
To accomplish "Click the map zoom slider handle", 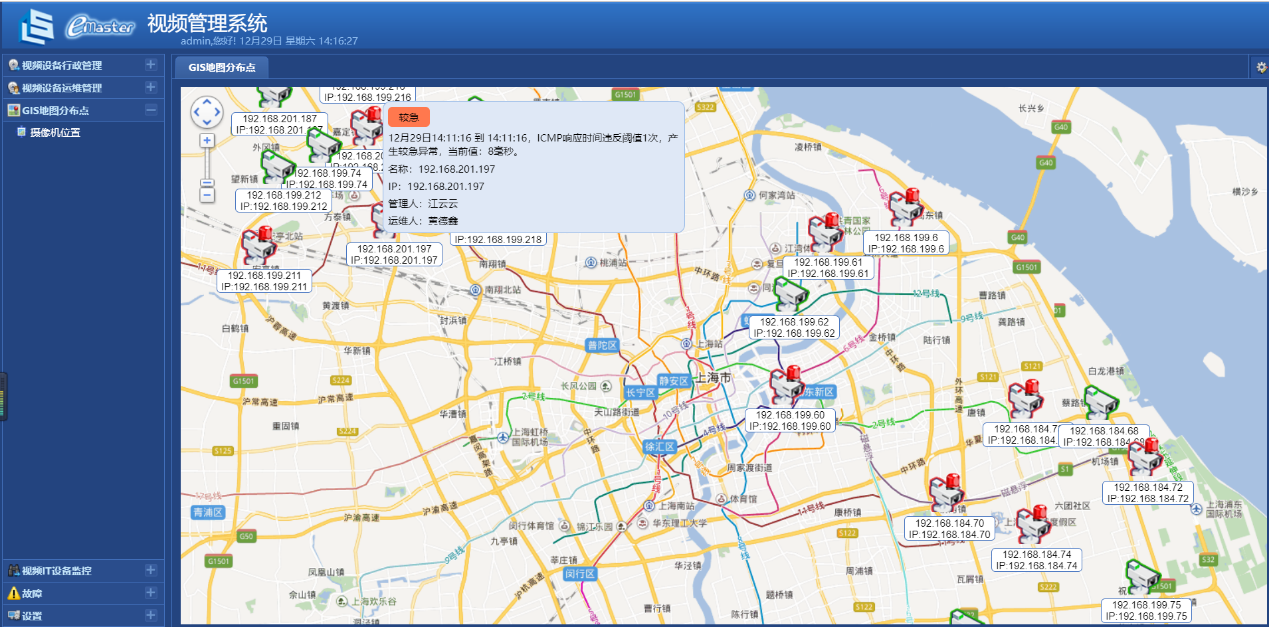I will tap(207, 181).
